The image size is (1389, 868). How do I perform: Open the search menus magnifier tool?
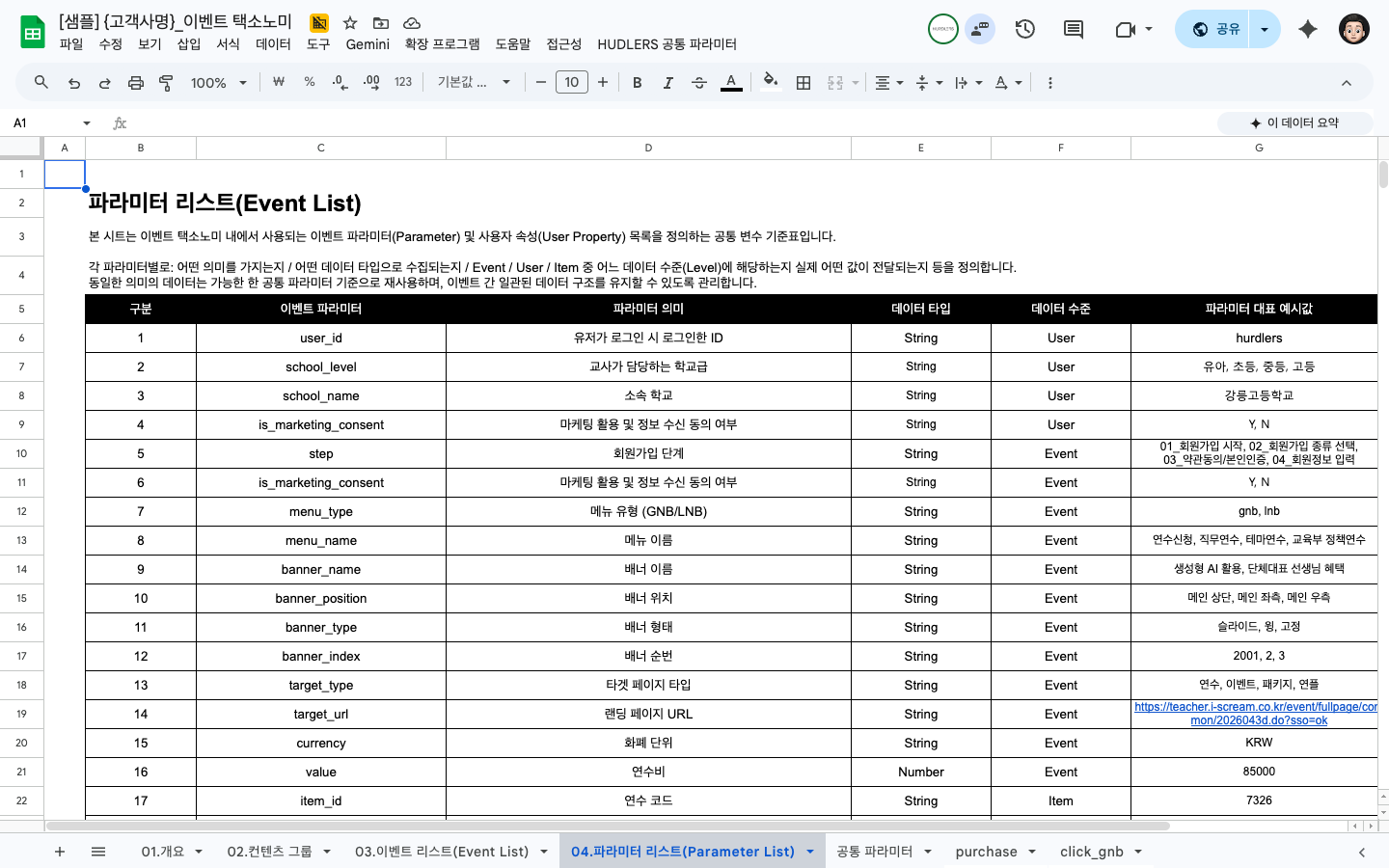pyautogui.click(x=41, y=83)
